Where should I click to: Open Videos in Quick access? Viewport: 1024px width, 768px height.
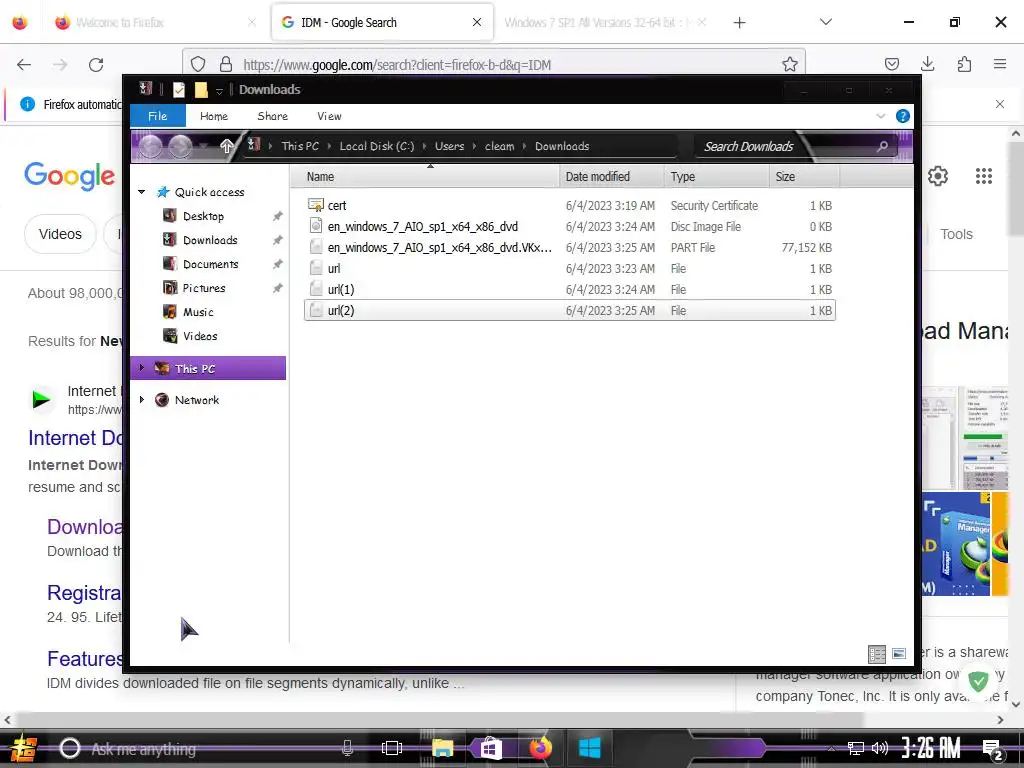(199, 336)
